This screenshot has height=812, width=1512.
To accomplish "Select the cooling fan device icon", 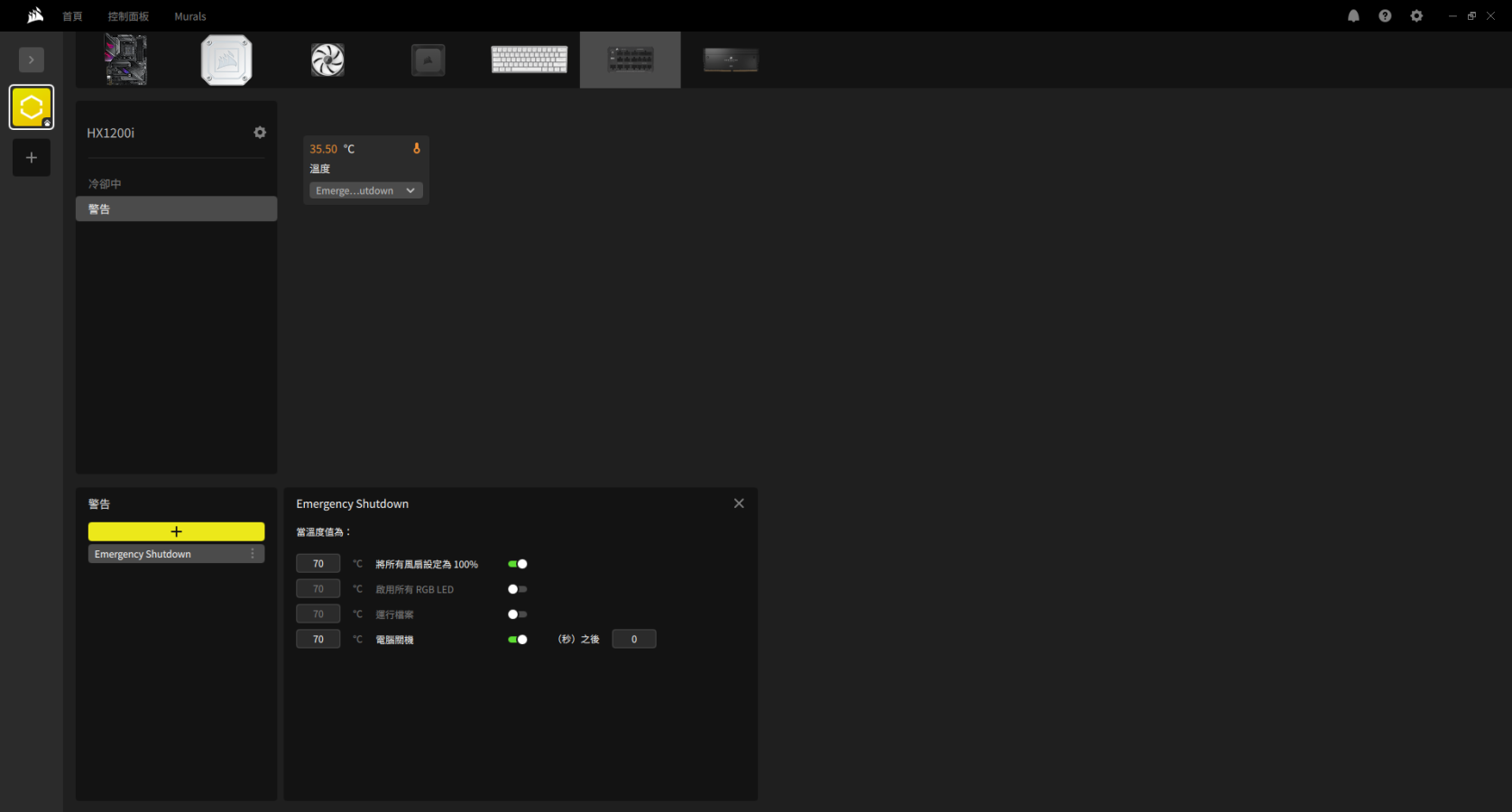I will point(327,60).
